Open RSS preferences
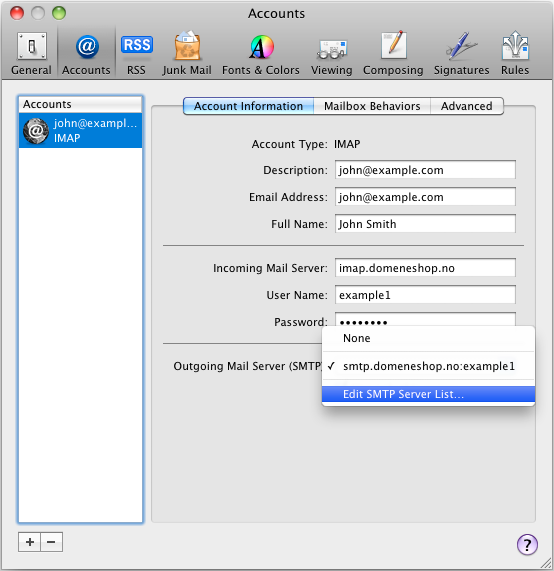This screenshot has height=571, width=554. click(137, 54)
